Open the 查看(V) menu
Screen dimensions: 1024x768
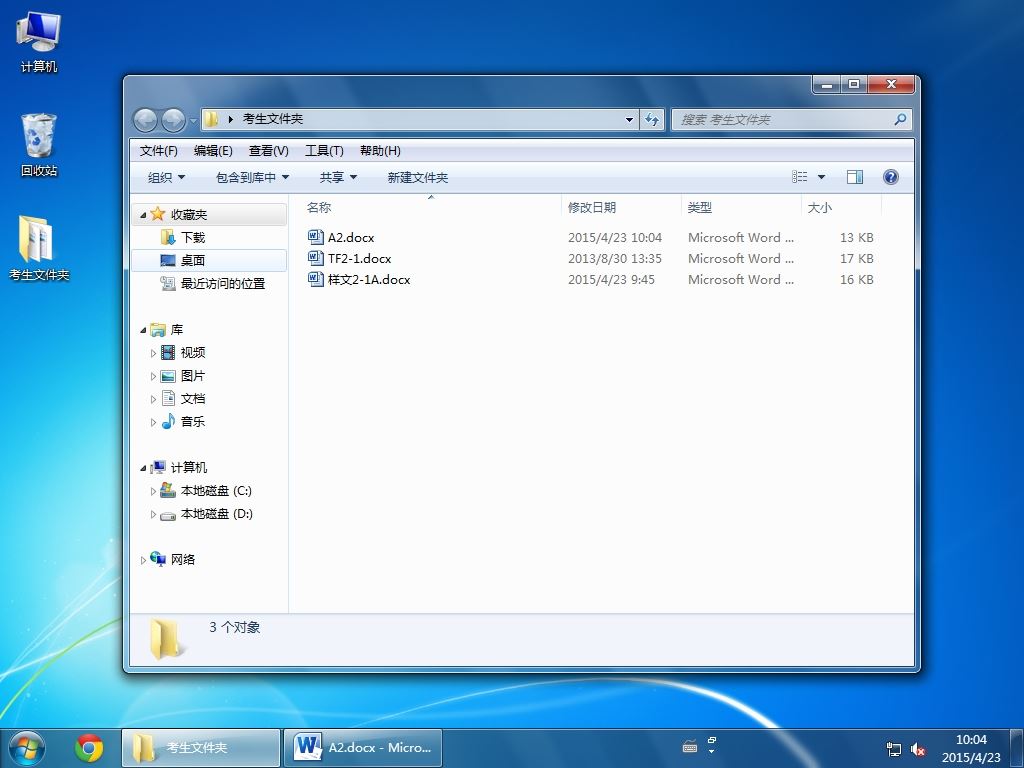[268, 151]
